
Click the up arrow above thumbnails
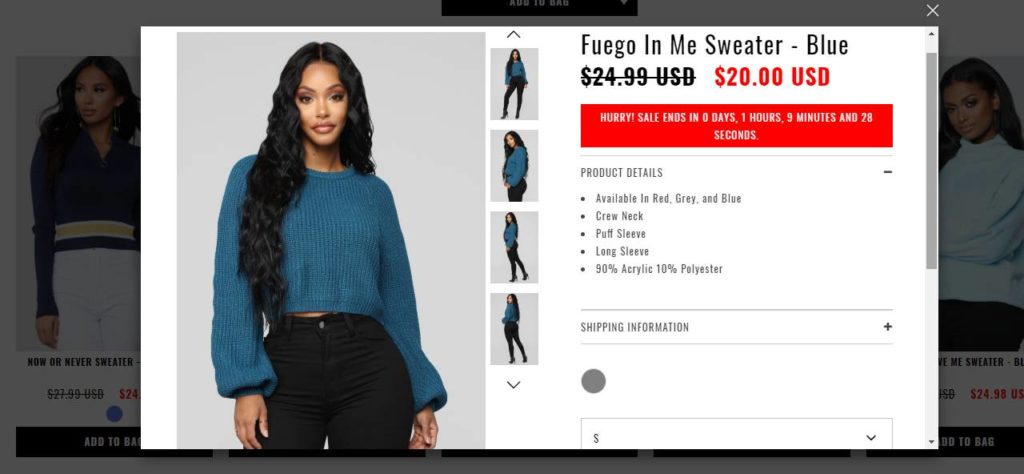(514, 35)
